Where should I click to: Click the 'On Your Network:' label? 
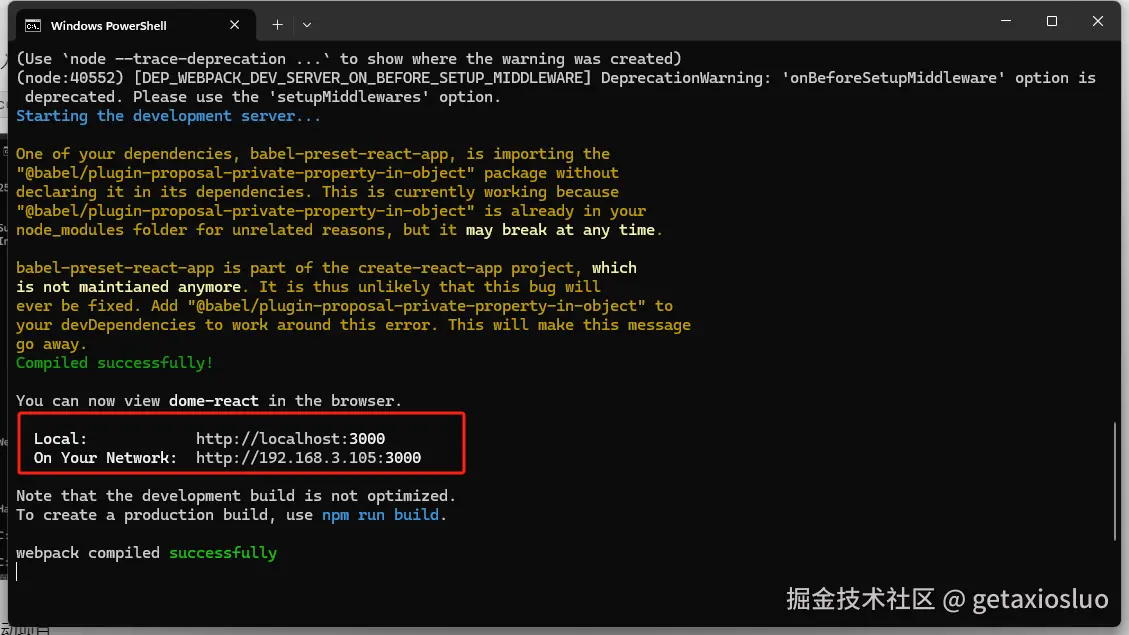[105, 458]
